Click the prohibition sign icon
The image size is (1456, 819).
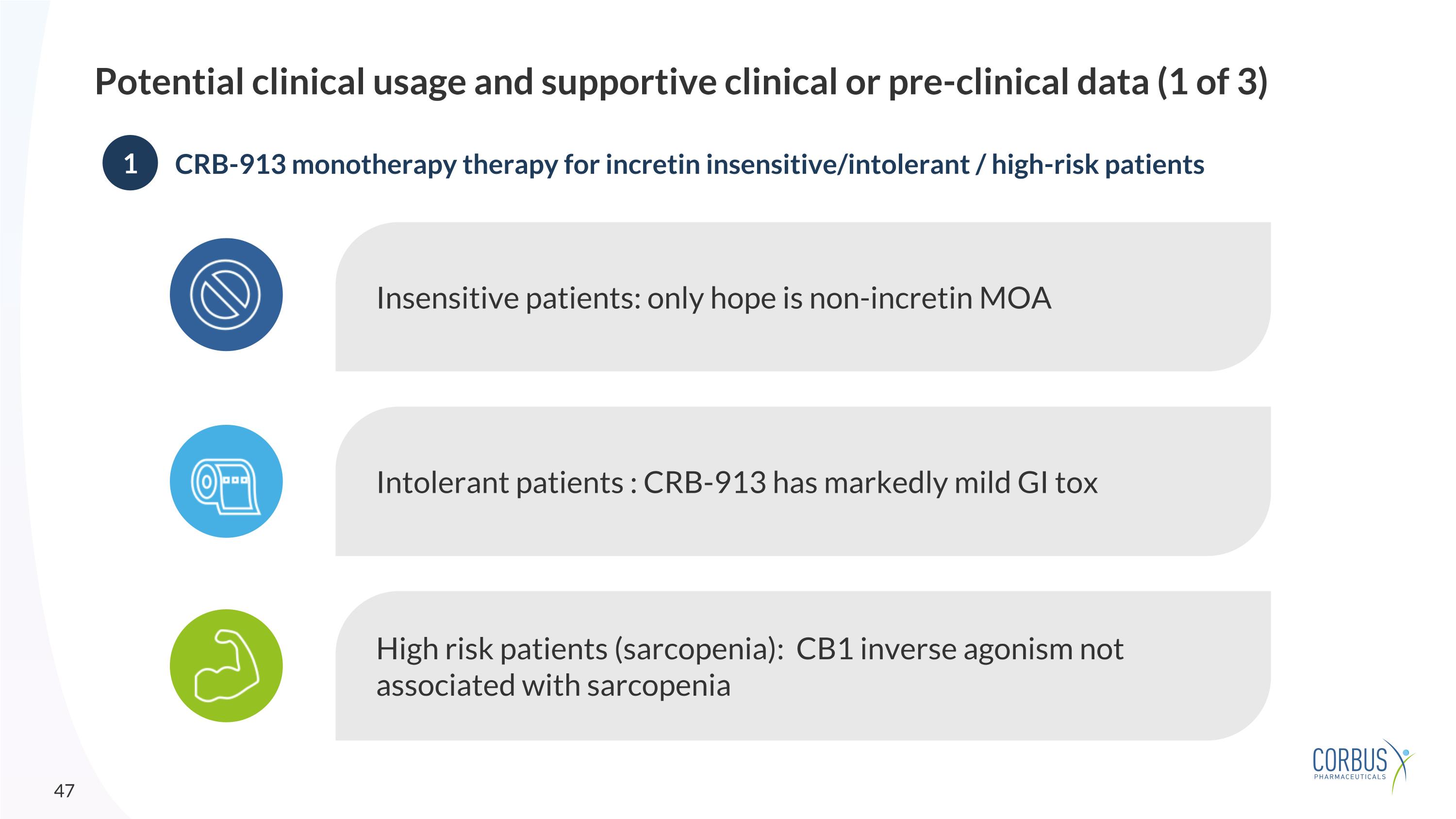tap(226, 295)
